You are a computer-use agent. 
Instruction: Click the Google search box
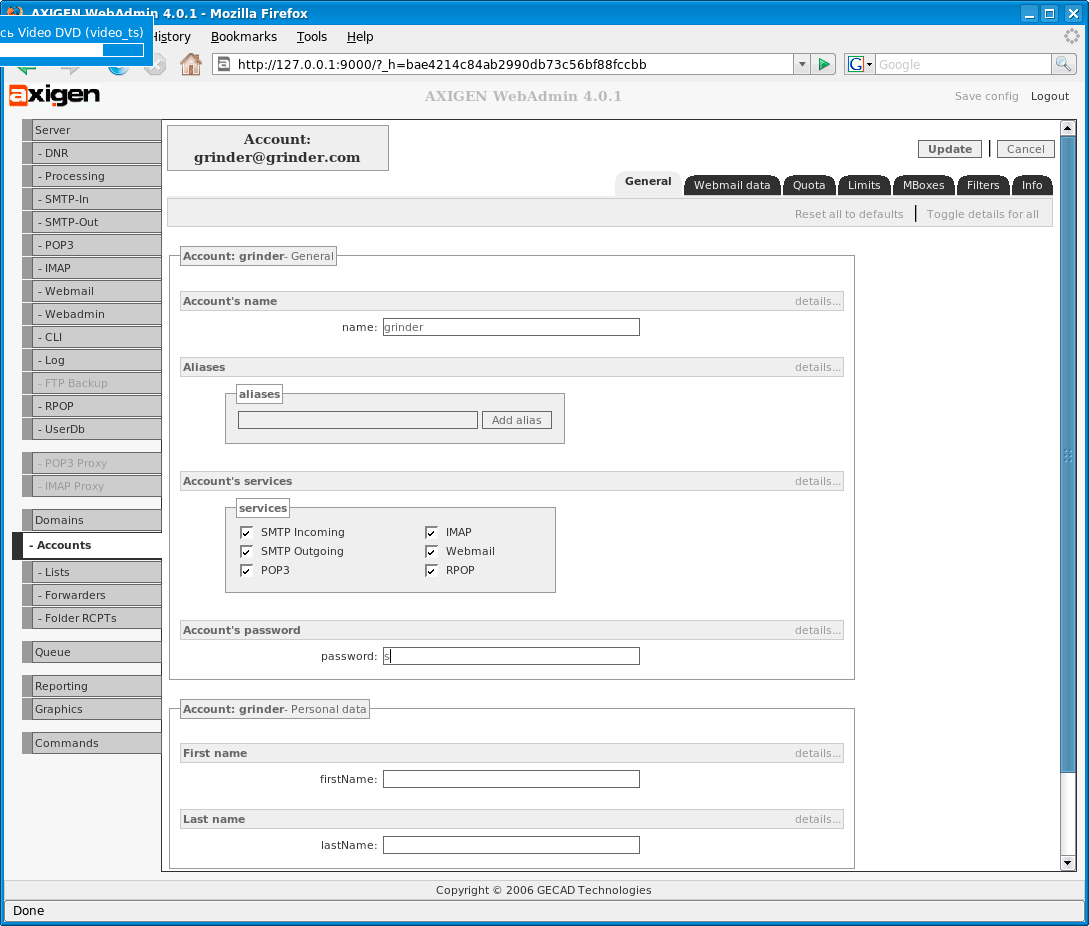coord(963,65)
